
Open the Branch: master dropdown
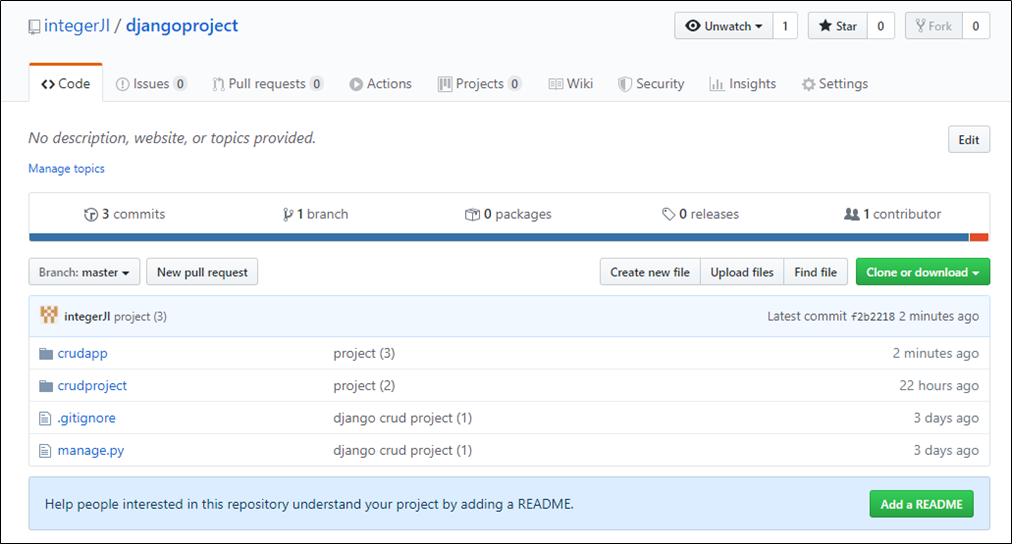tap(84, 272)
